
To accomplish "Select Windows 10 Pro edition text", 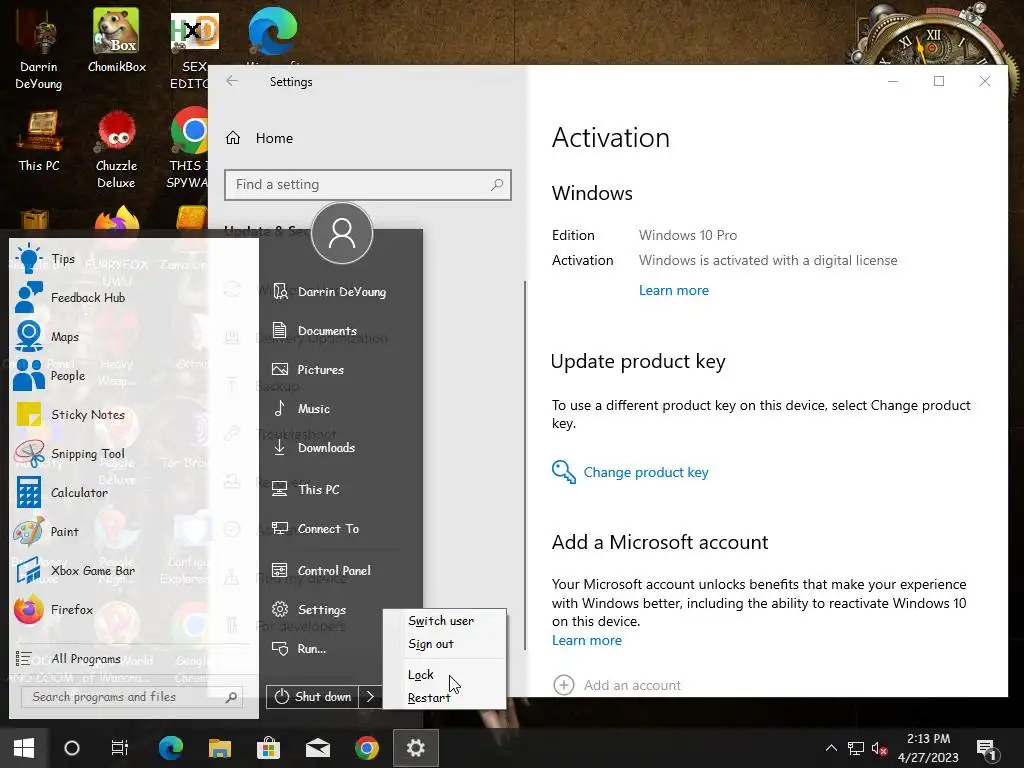I will point(688,235).
